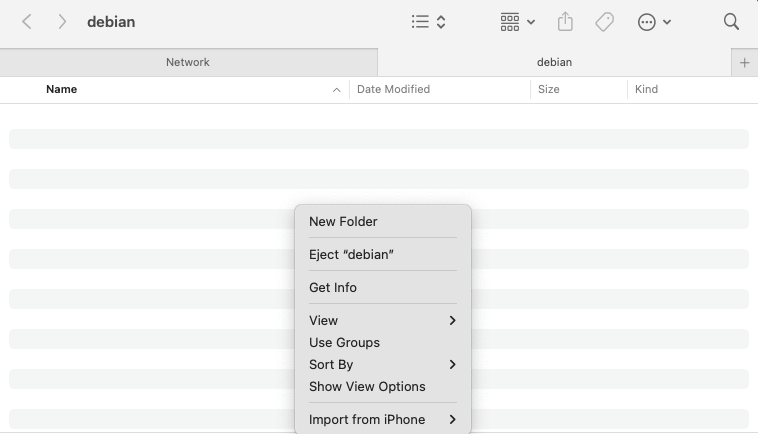Toggle Use Groups in context menu

[344, 343]
